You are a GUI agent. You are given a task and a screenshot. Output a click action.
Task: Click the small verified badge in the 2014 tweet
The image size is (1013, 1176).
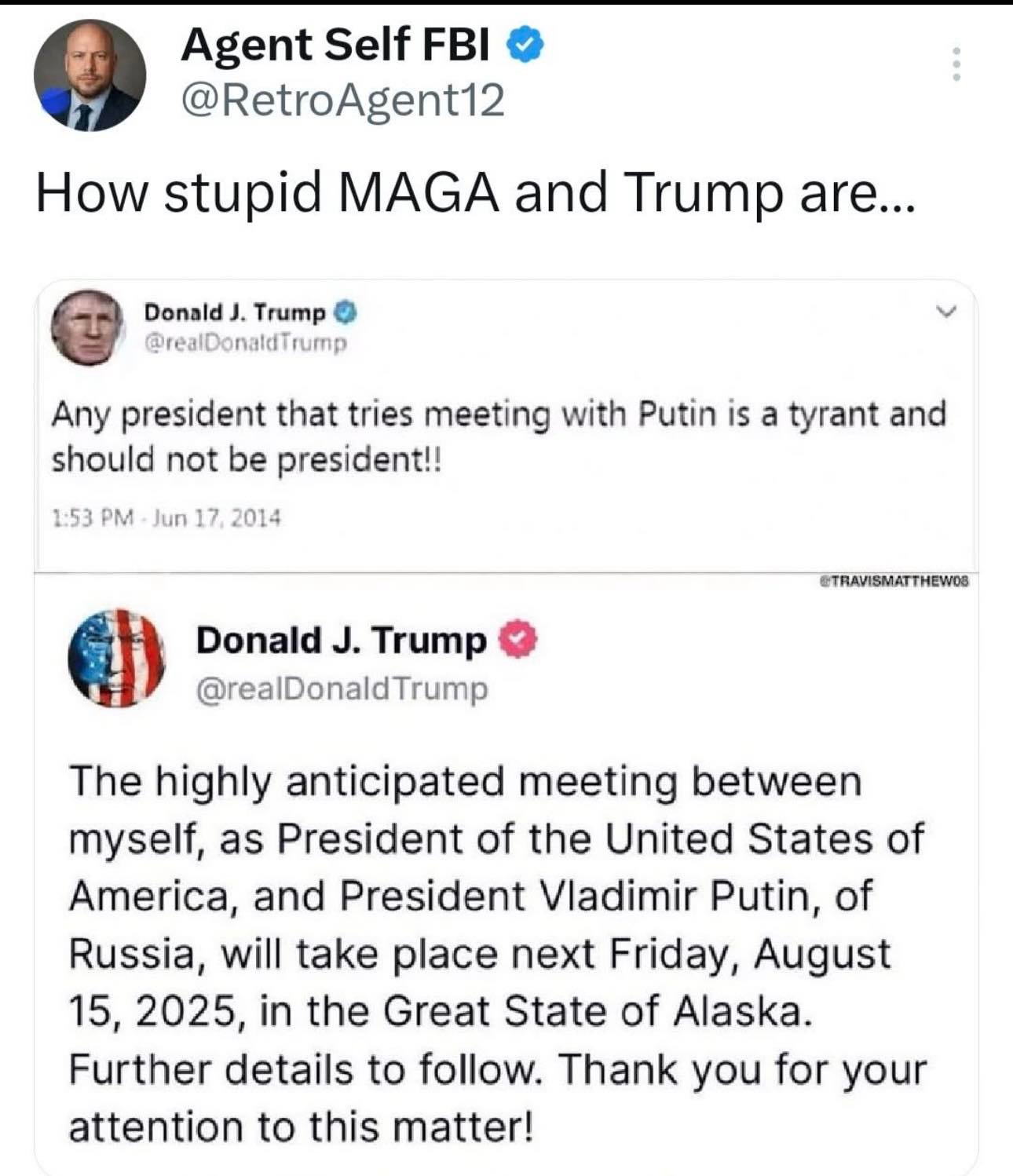pyautogui.click(x=346, y=312)
